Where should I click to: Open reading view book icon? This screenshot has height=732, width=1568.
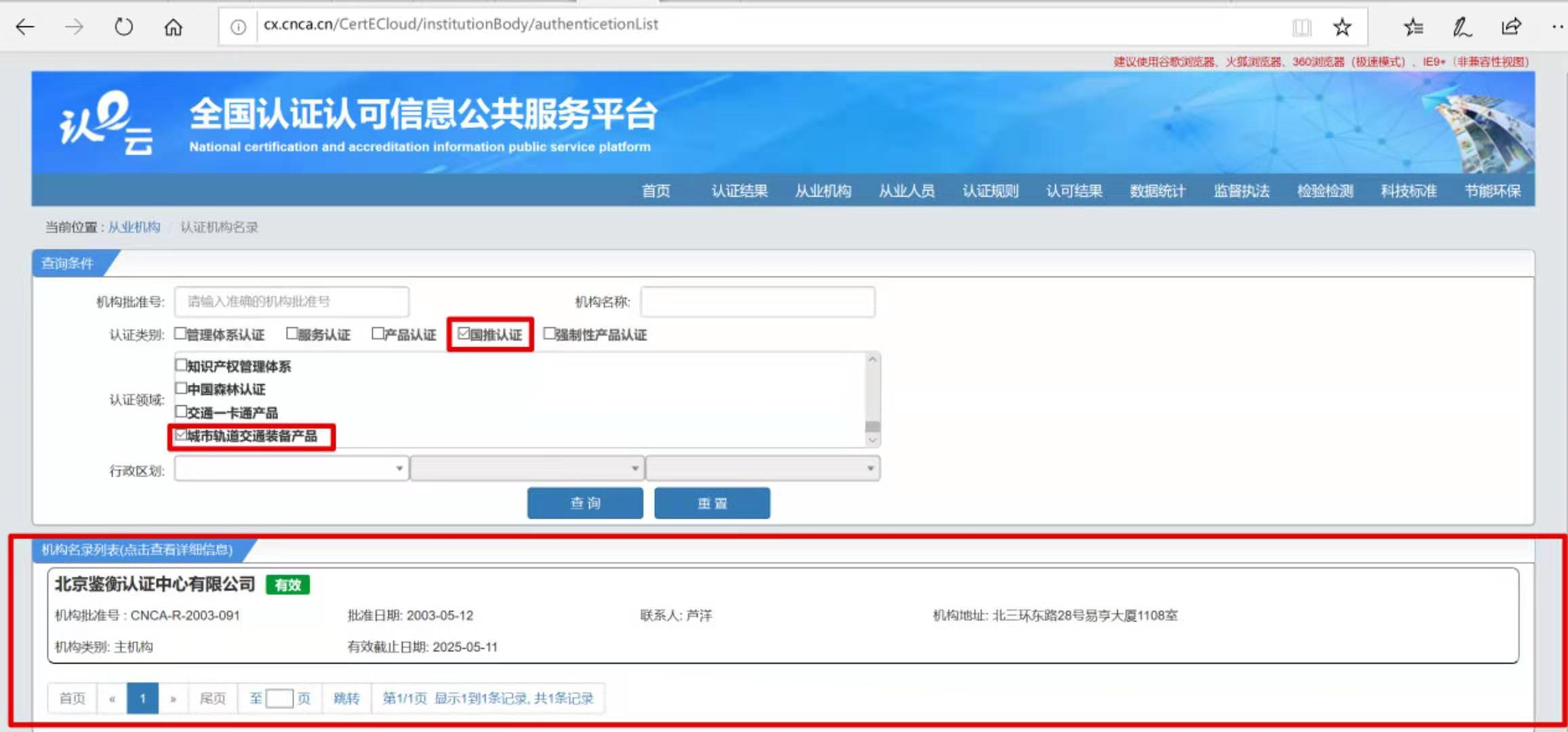tap(1302, 27)
